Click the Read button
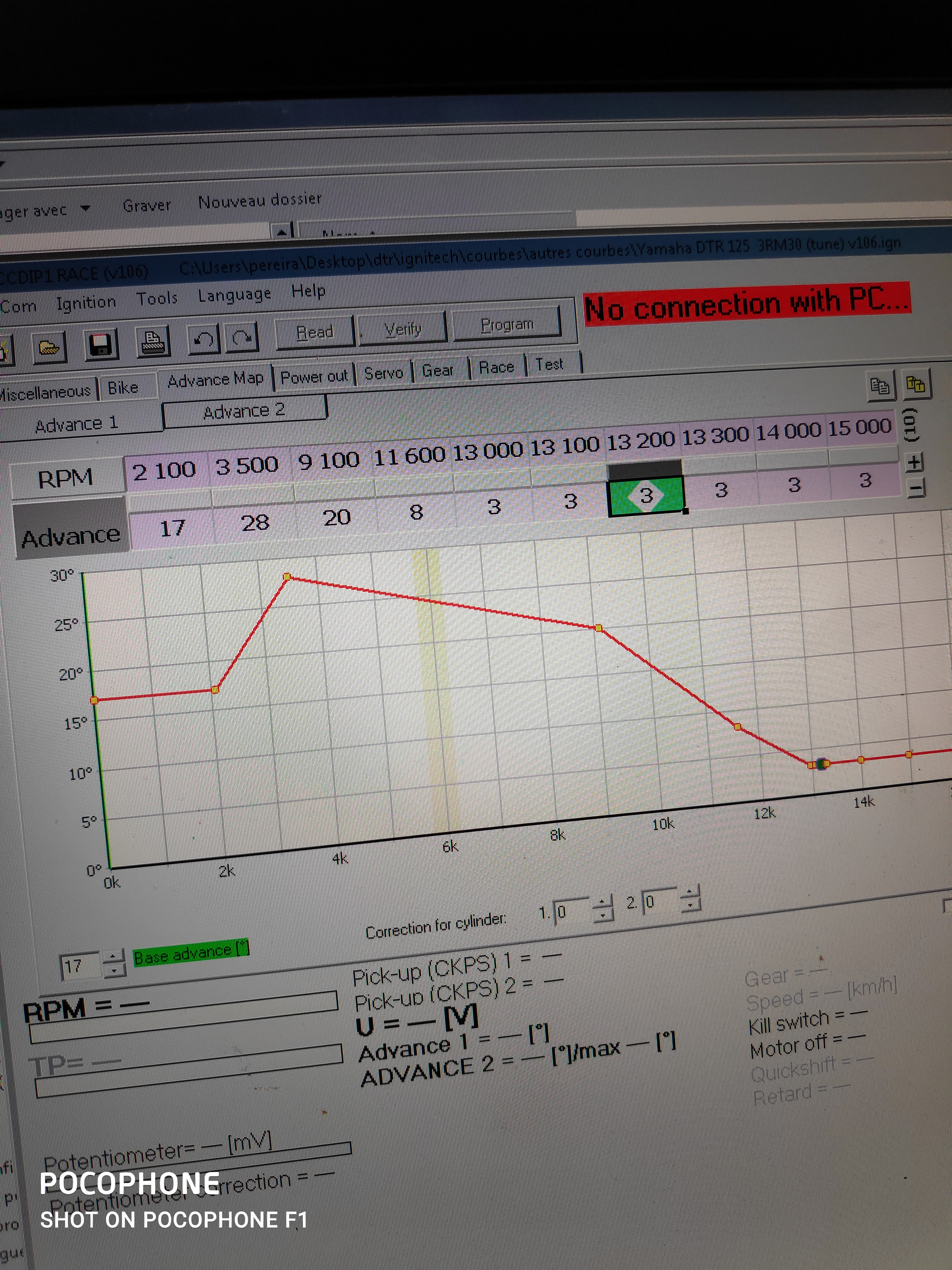 314,332
